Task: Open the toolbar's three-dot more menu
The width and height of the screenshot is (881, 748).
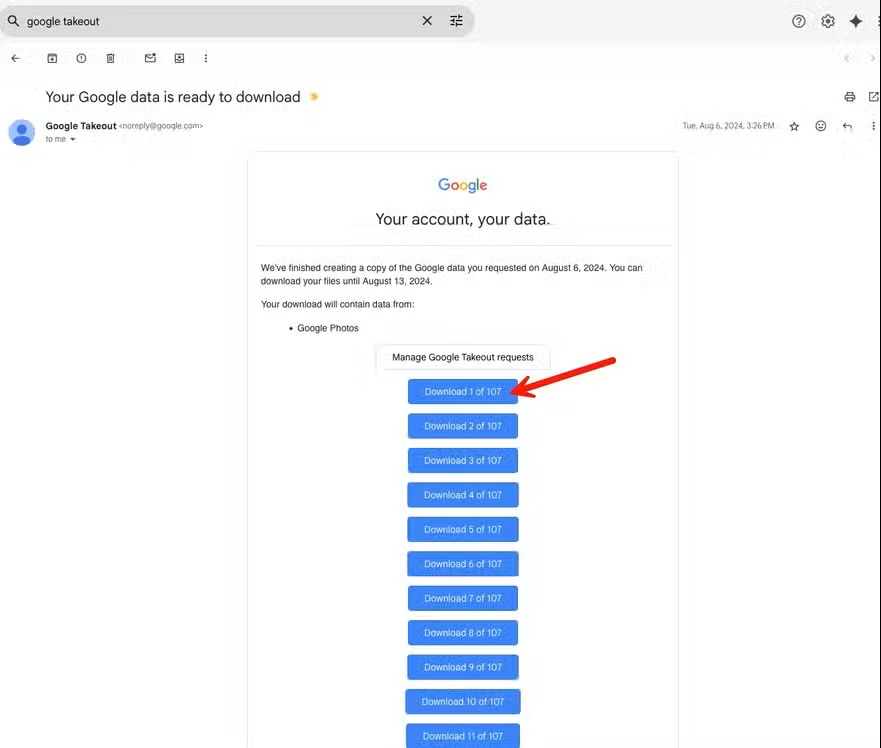Action: [206, 58]
